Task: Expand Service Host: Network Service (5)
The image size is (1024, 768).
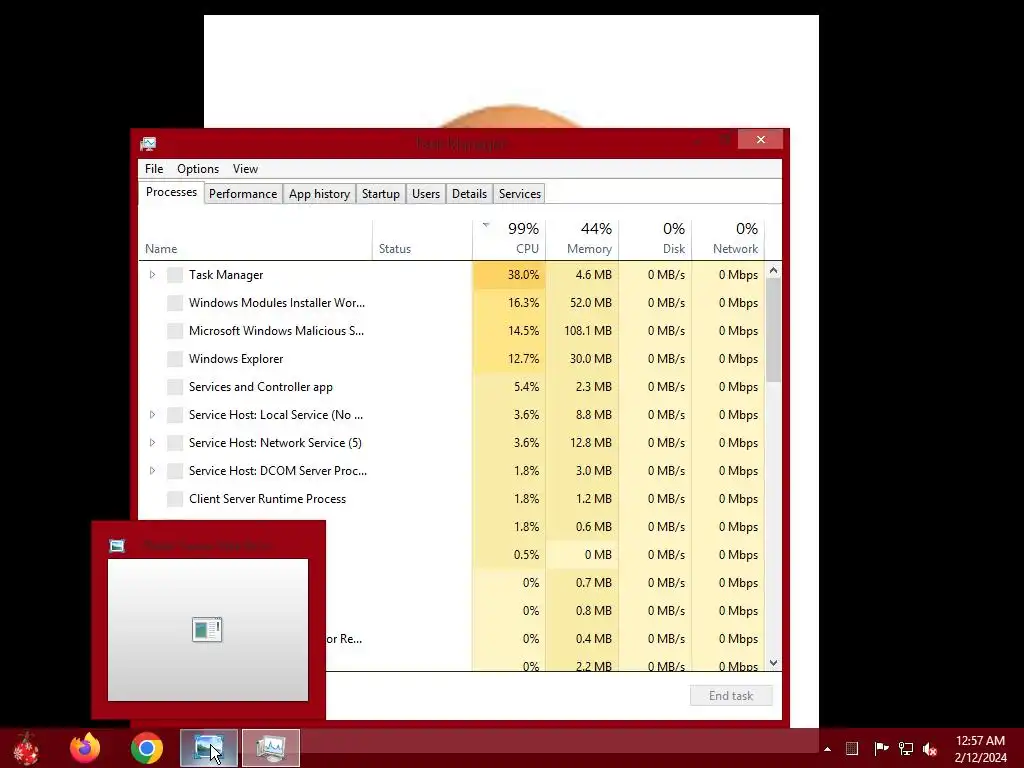Action: click(152, 443)
